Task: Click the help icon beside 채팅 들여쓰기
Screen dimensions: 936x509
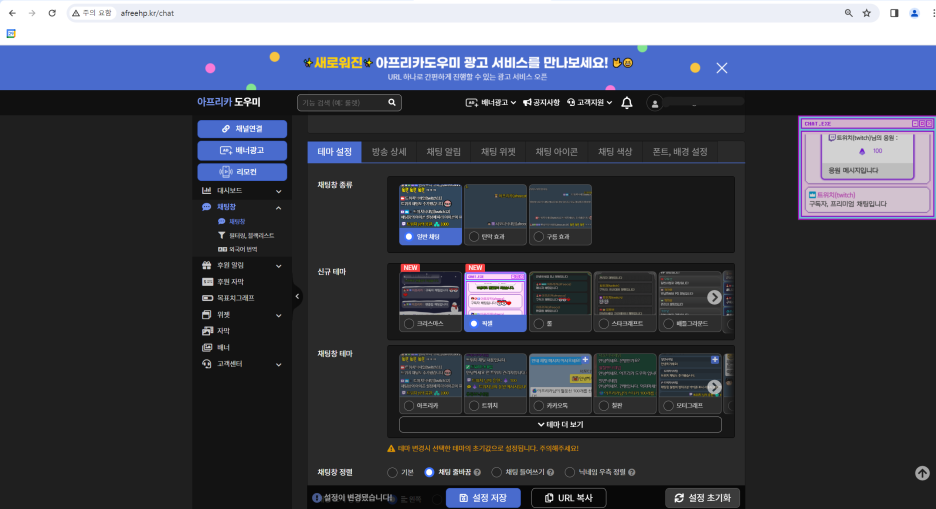Action: point(550,473)
